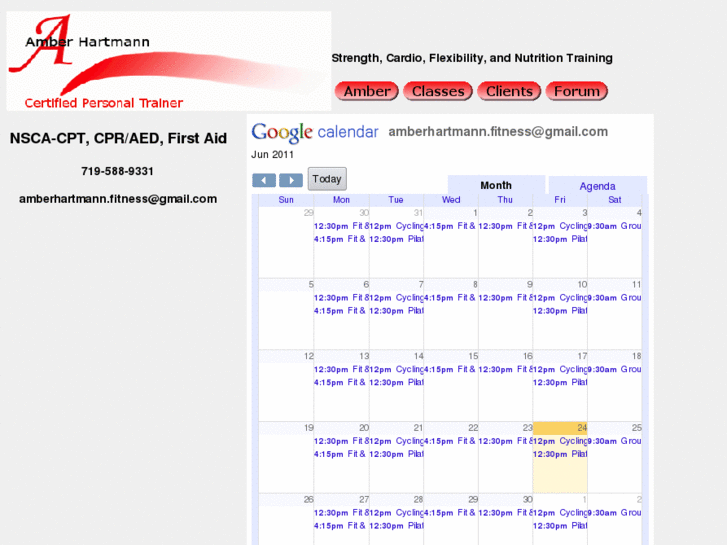727x545 pixels.
Task: Open June 10 12:30pm Pilates event
Action: [x=560, y=311]
